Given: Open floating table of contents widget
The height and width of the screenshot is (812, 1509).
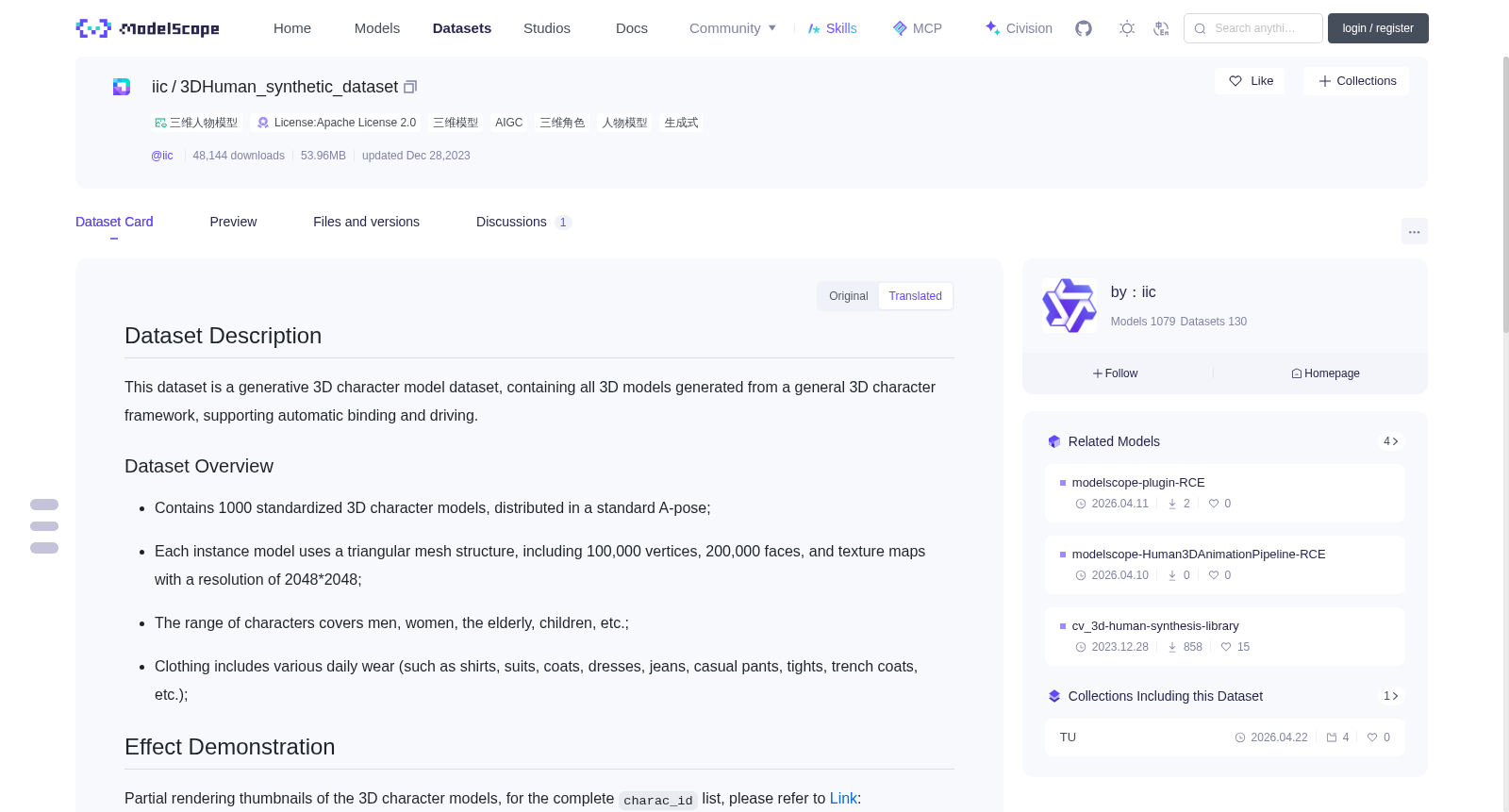Looking at the screenshot, I should pyautogui.click(x=44, y=526).
